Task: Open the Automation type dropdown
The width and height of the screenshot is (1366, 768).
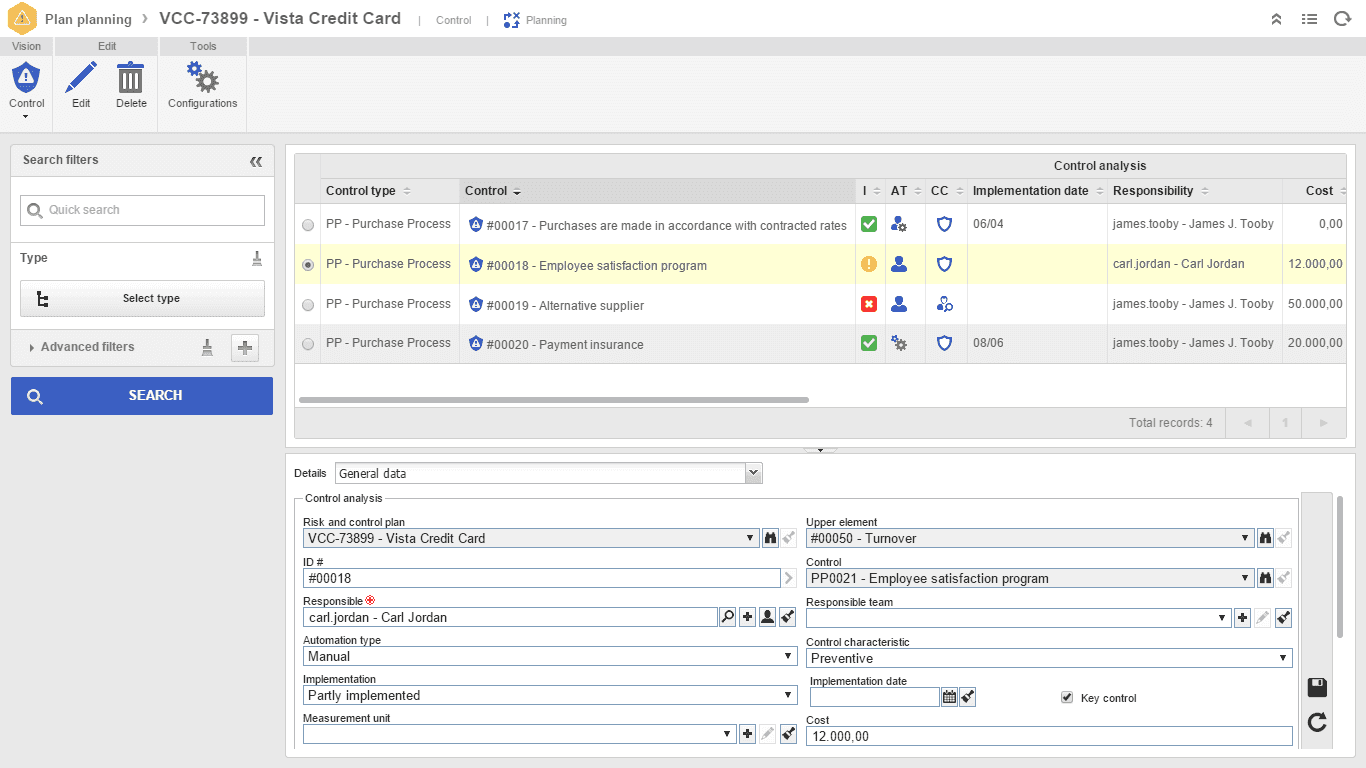Action: pos(550,656)
